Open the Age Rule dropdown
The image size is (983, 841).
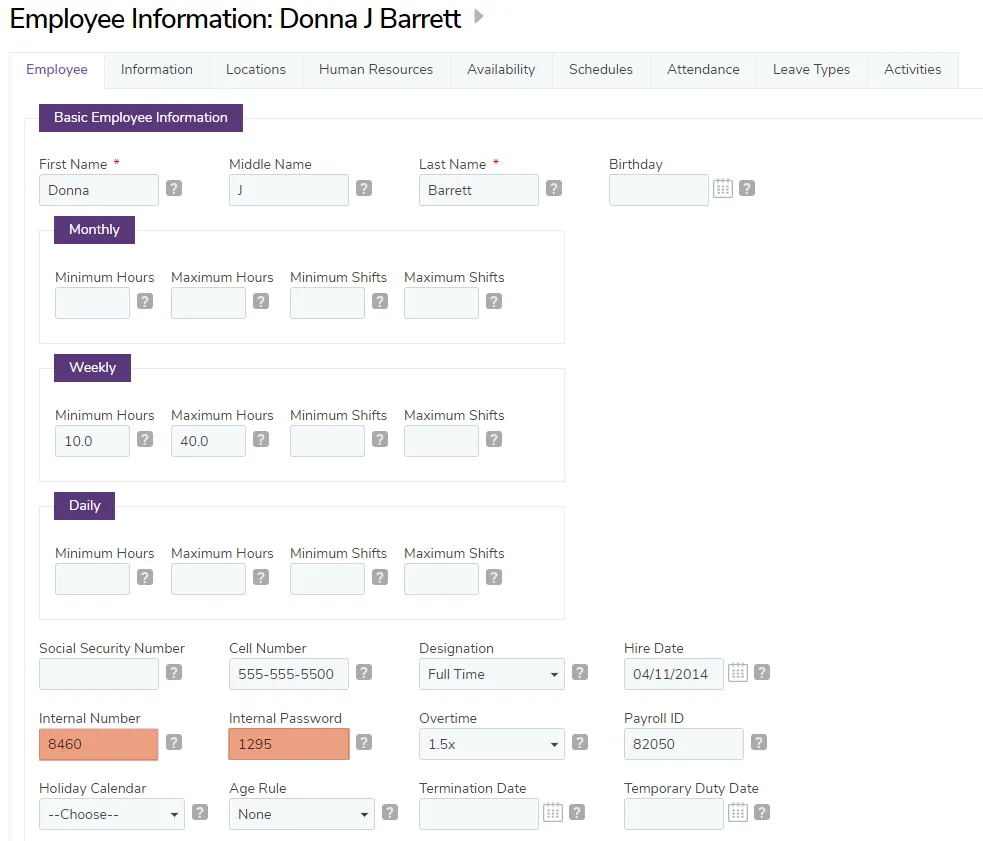click(302, 814)
